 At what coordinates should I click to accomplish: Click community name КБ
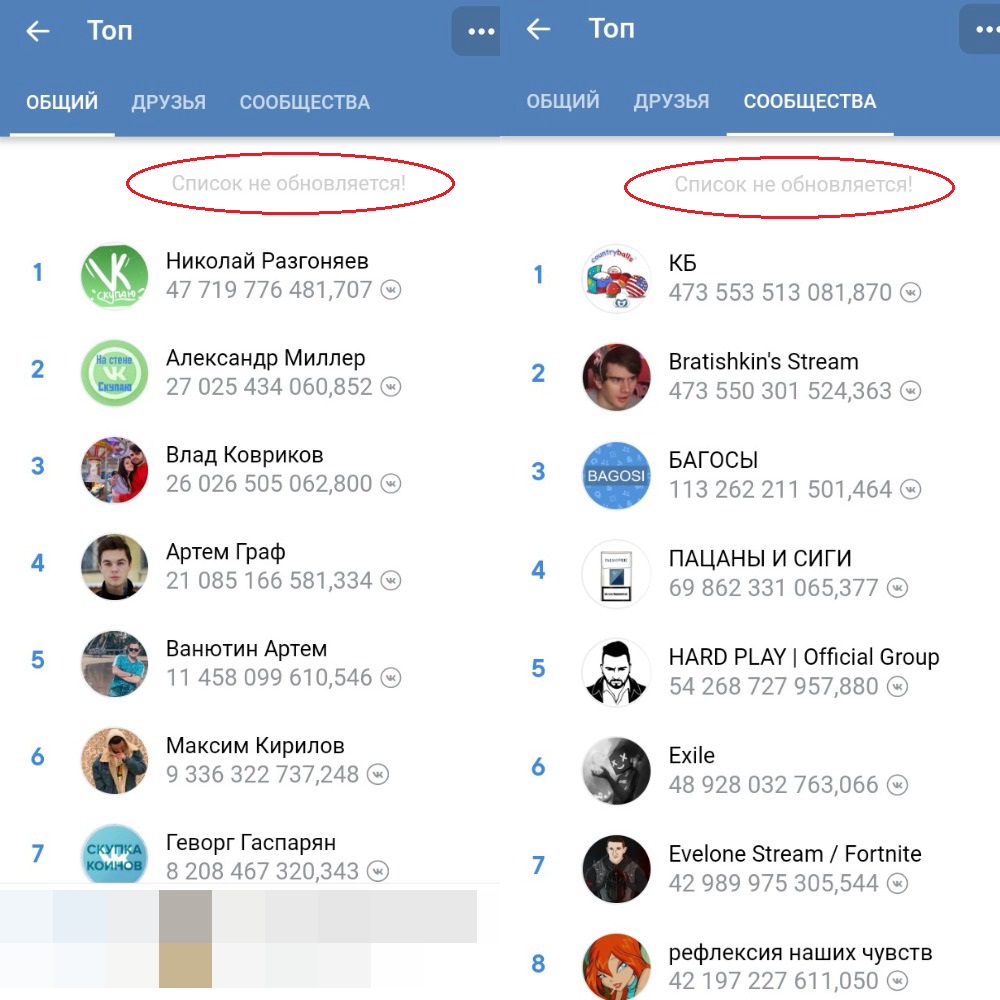(x=682, y=263)
